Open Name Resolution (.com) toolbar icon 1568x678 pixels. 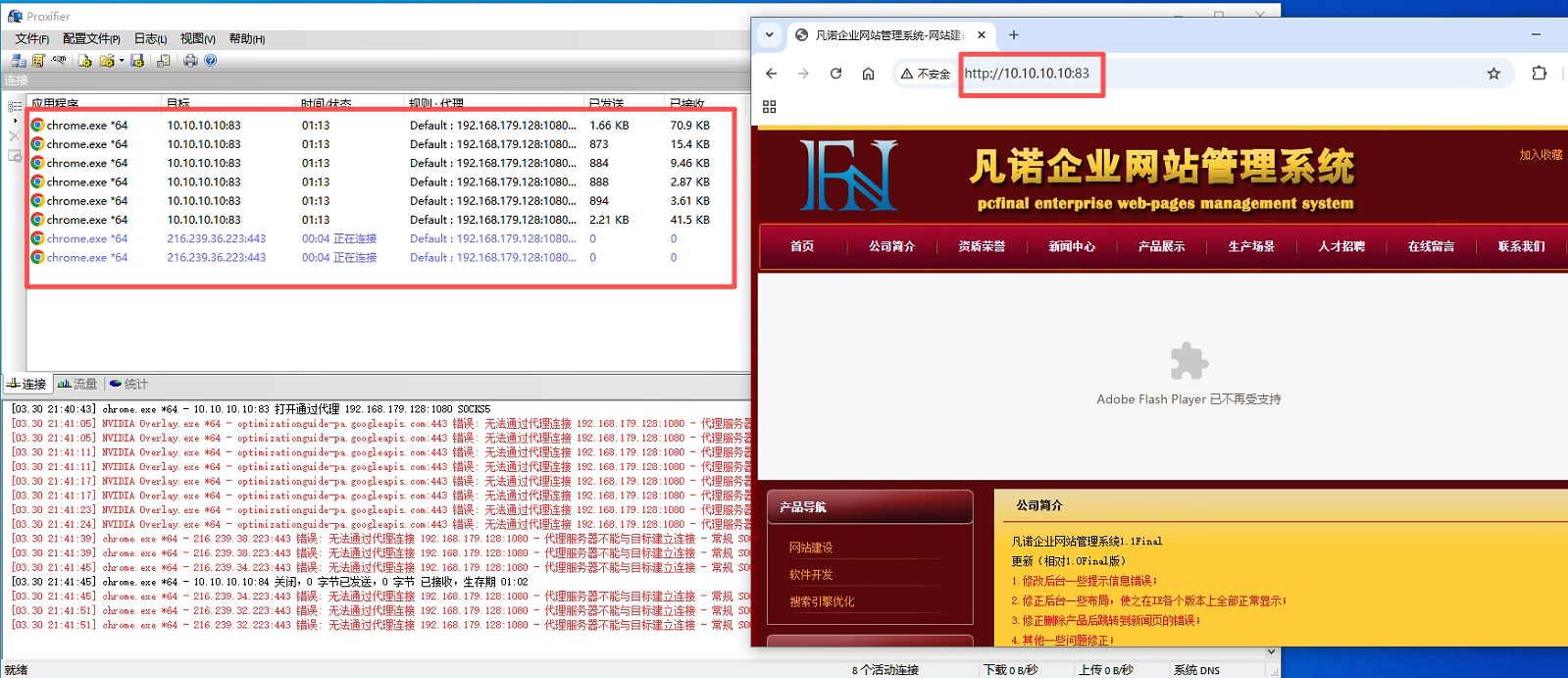coord(59,61)
